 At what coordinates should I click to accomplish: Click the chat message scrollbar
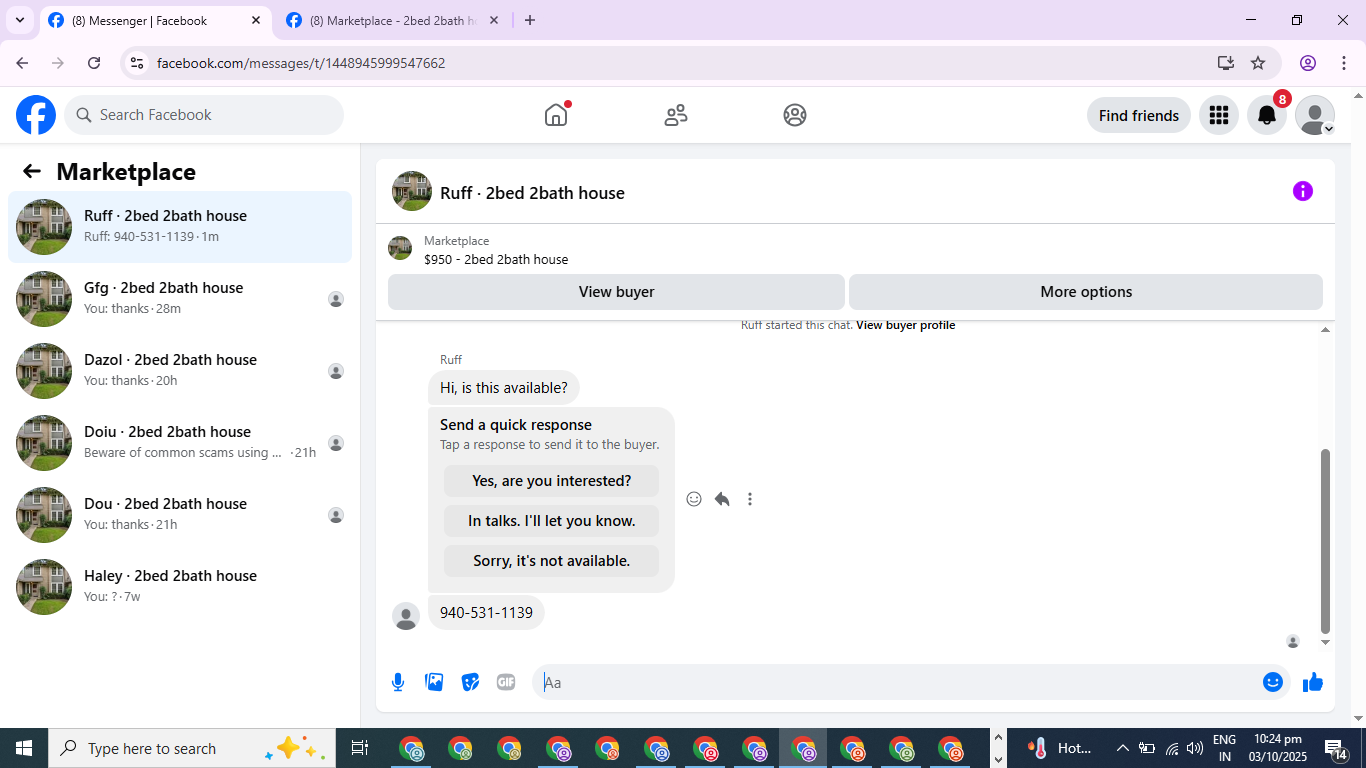pyautogui.click(x=1326, y=541)
